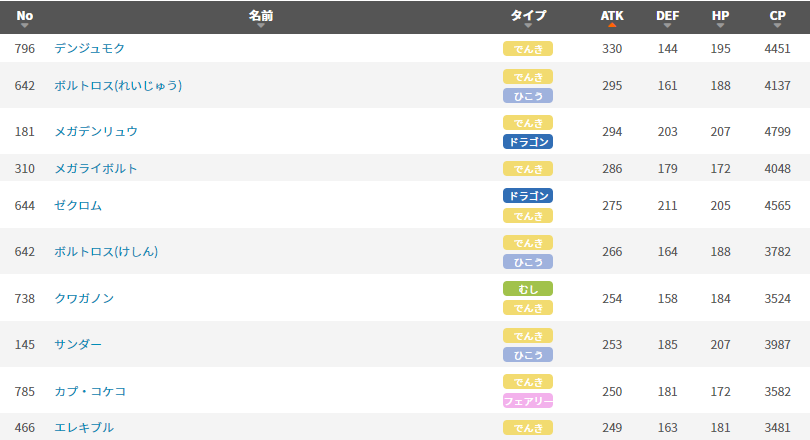
Task: Sort by タイプ column header
Action: (x=528, y=17)
